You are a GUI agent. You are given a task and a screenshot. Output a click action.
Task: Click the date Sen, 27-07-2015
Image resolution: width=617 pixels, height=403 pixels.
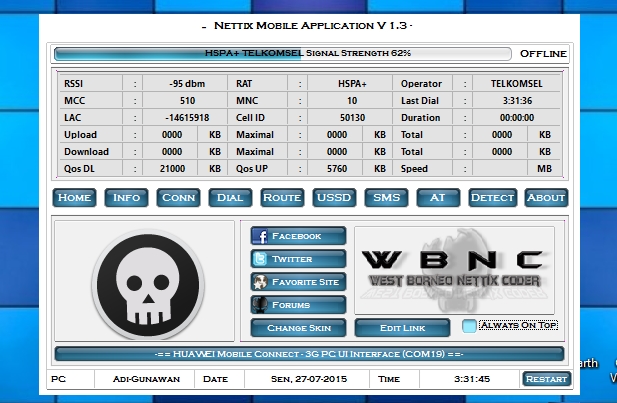pyautogui.click(x=309, y=379)
